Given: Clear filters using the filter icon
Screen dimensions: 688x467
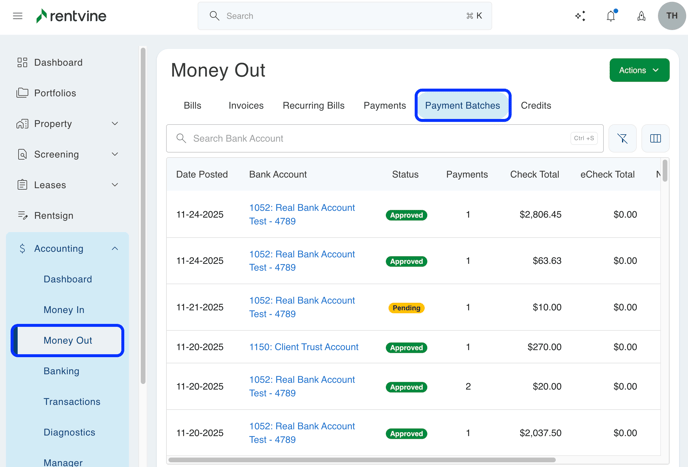Looking at the screenshot, I should point(622,139).
